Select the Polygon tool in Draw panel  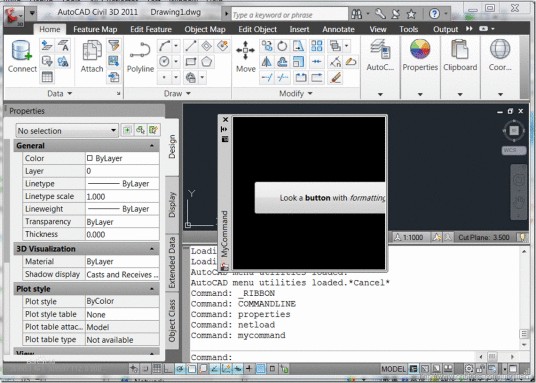206,62
